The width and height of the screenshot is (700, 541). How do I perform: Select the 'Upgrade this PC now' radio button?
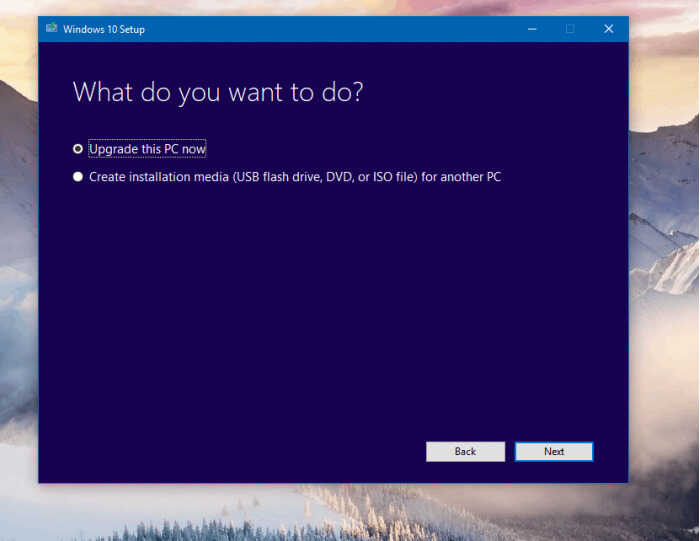(78, 149)
